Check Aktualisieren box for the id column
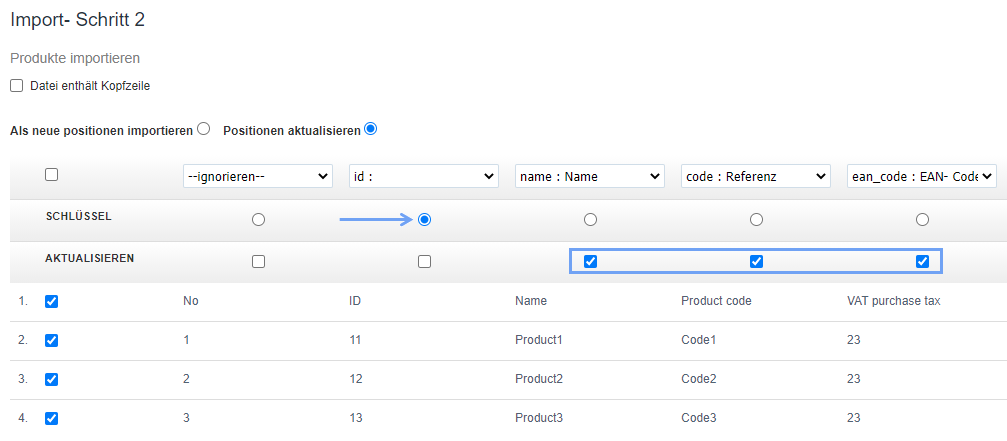This screenshot has height=441, width=1007. 424,262
